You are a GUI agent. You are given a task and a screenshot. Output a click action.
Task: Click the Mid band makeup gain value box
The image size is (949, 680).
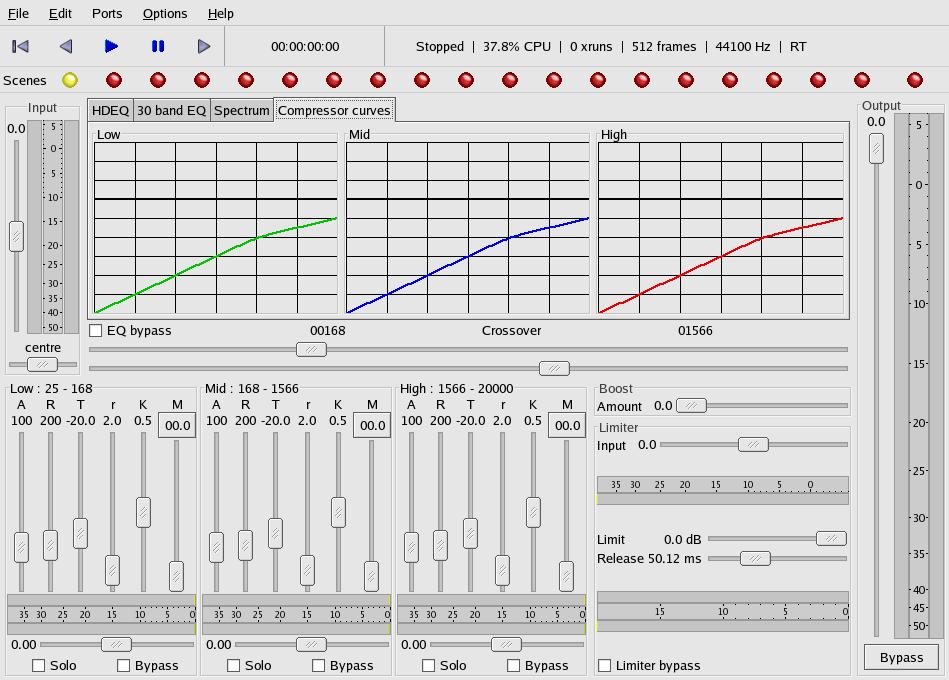372,425
